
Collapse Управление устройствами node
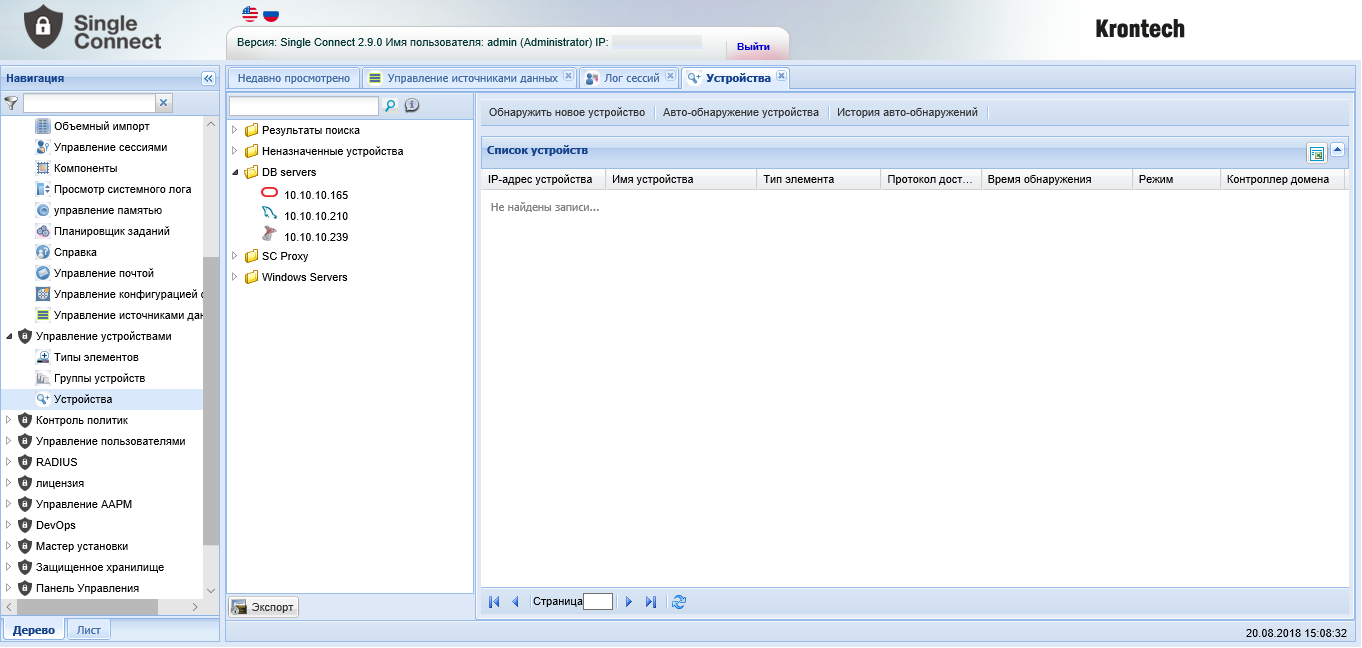pos(10,336)
